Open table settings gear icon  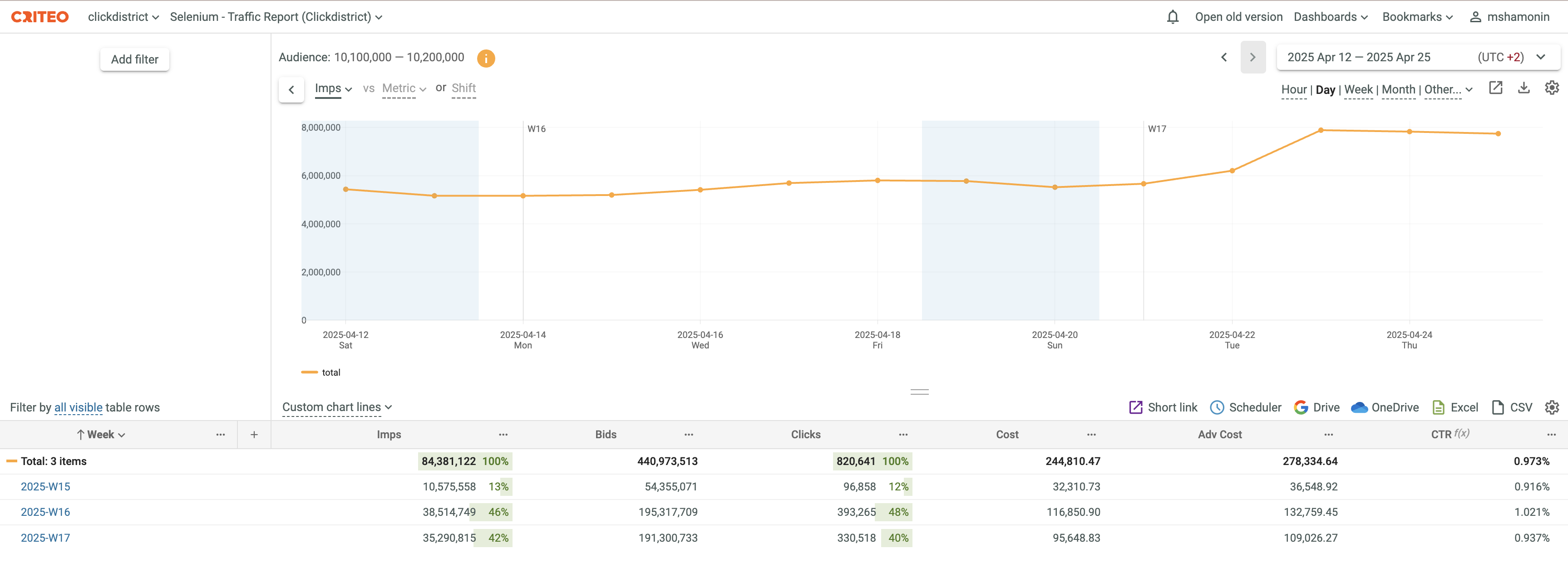click(1552, 407)
